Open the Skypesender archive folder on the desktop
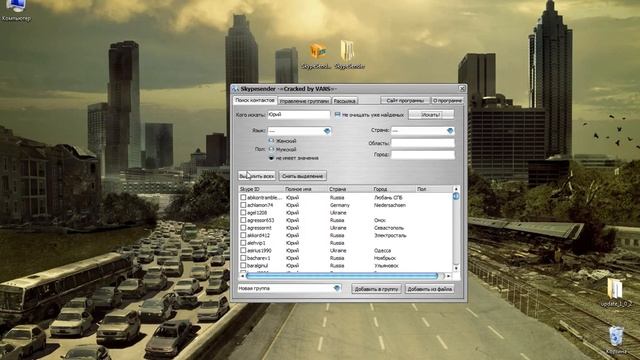This screenshot has height=360, width=640. 349,56
